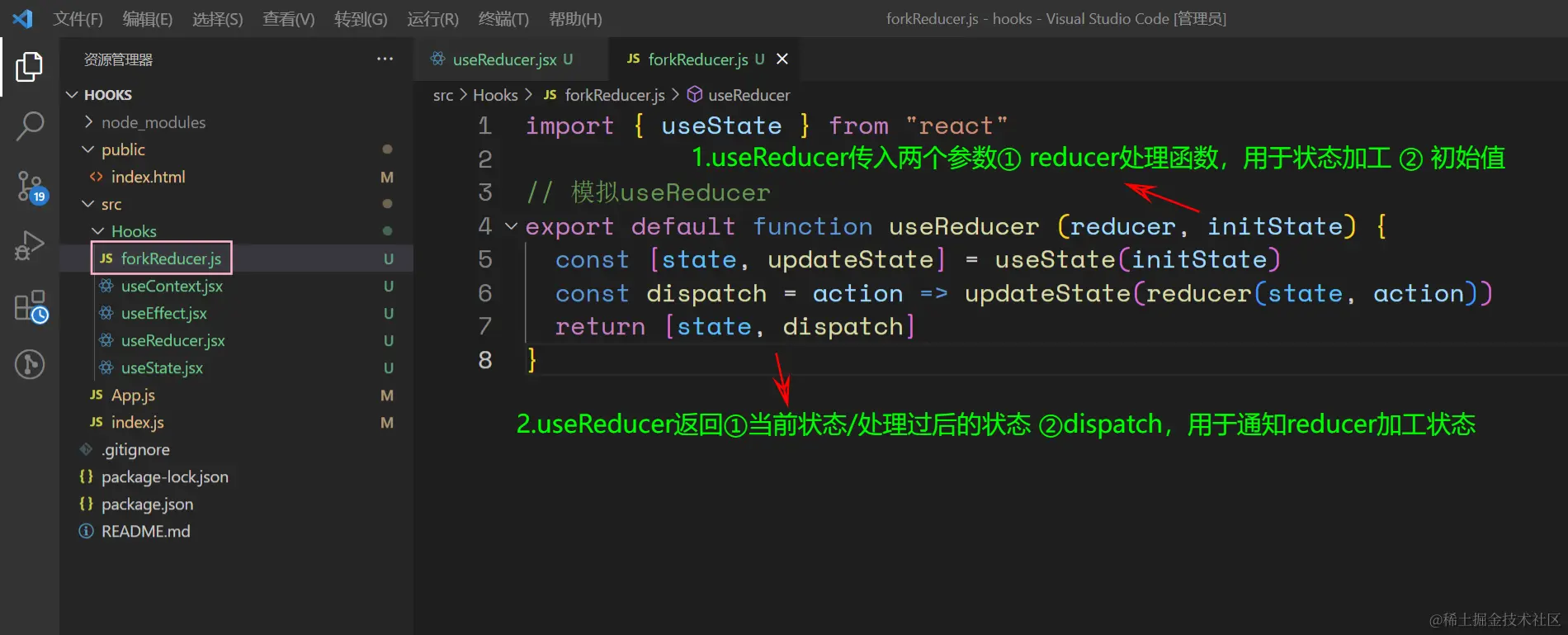Click line number 1 in the gutter
This screenshot has width=1568, height=635.
pos(484,126)
